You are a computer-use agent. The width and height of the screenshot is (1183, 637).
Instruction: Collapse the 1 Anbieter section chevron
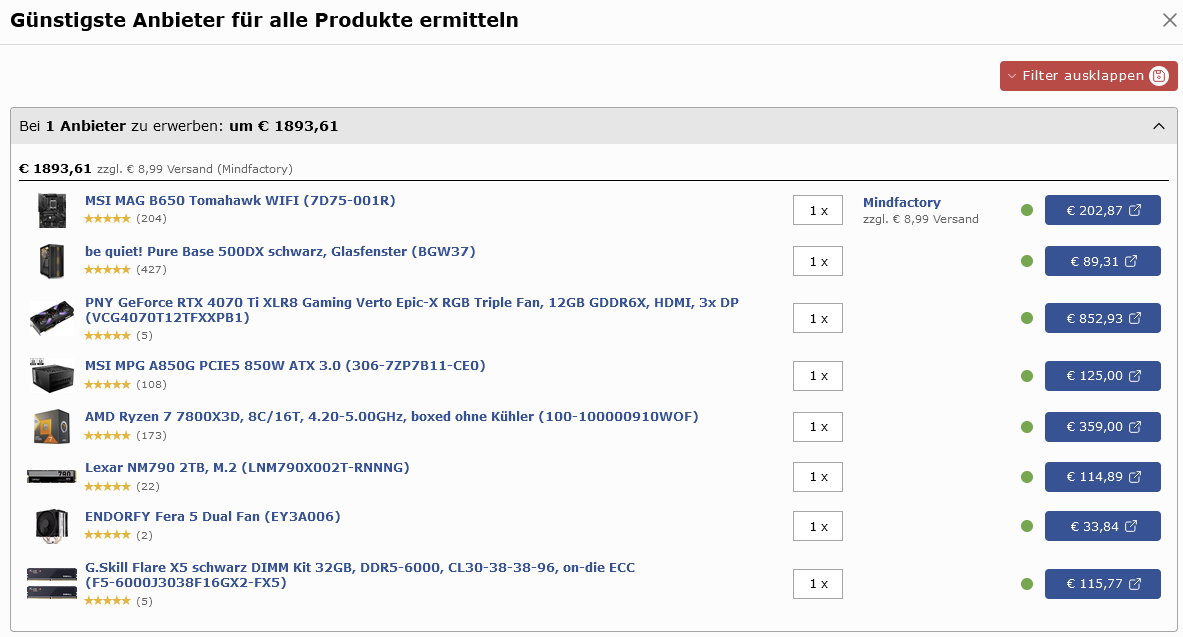click(1159, 126)
